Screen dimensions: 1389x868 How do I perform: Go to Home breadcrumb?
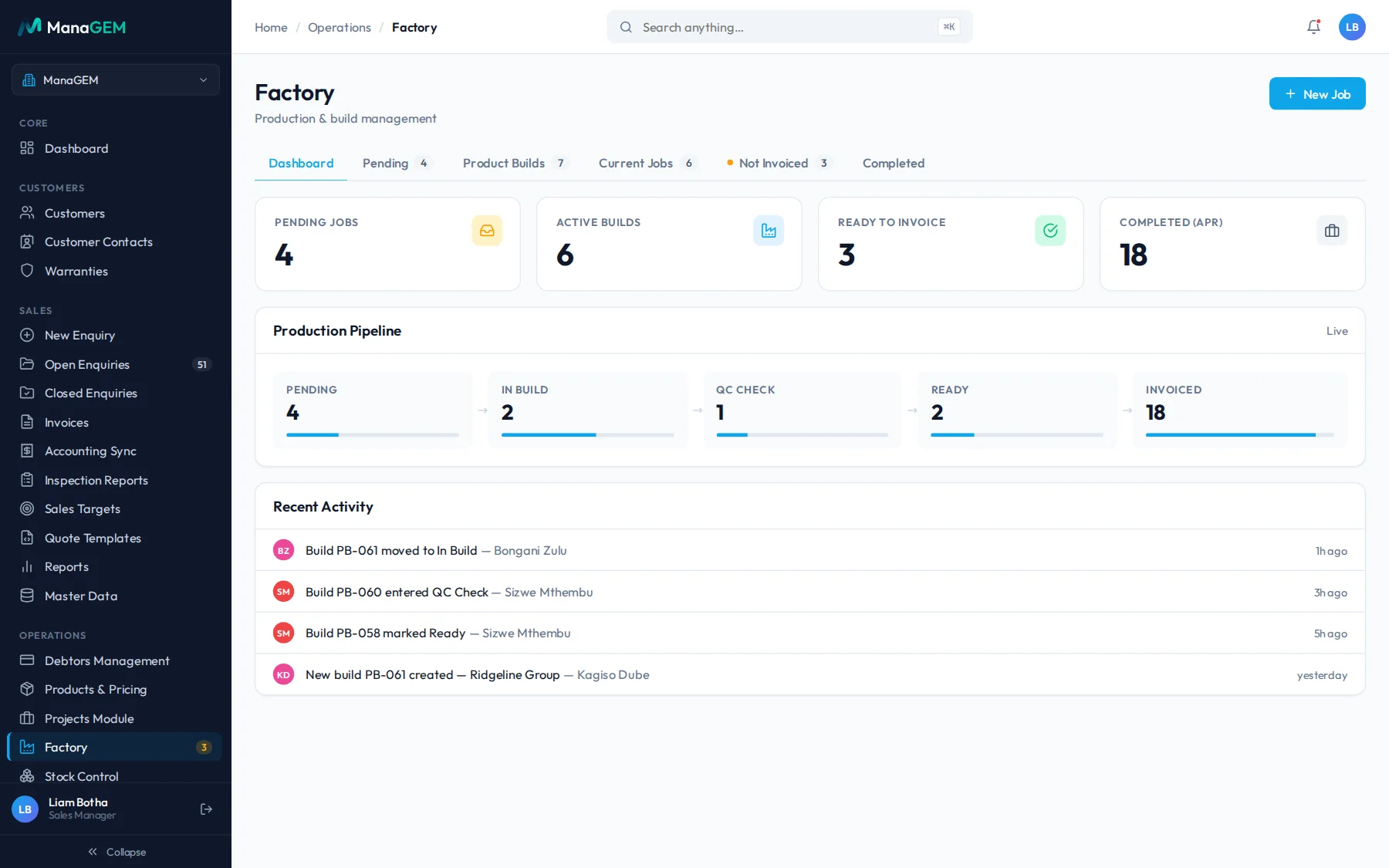point(271,27)
